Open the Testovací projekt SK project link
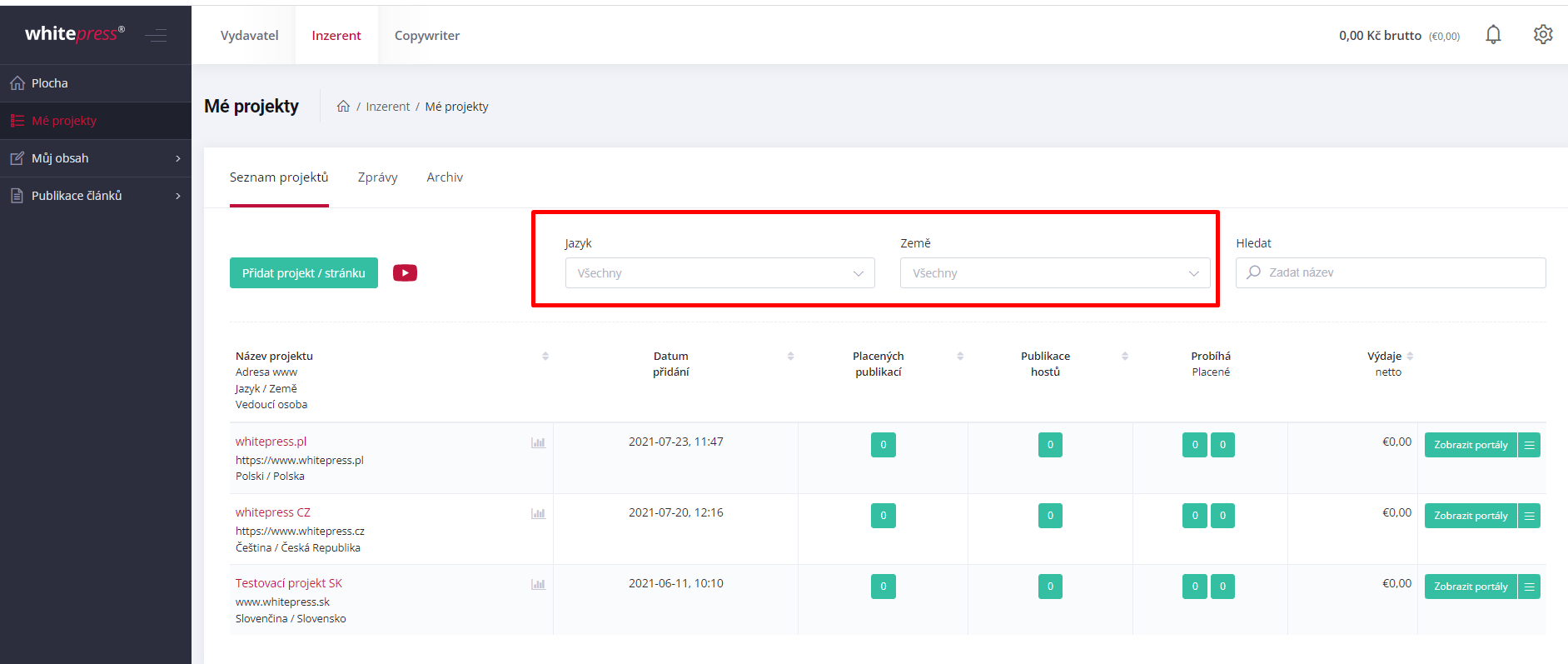This screenshot has width=1568, height=664. (288, 583)
